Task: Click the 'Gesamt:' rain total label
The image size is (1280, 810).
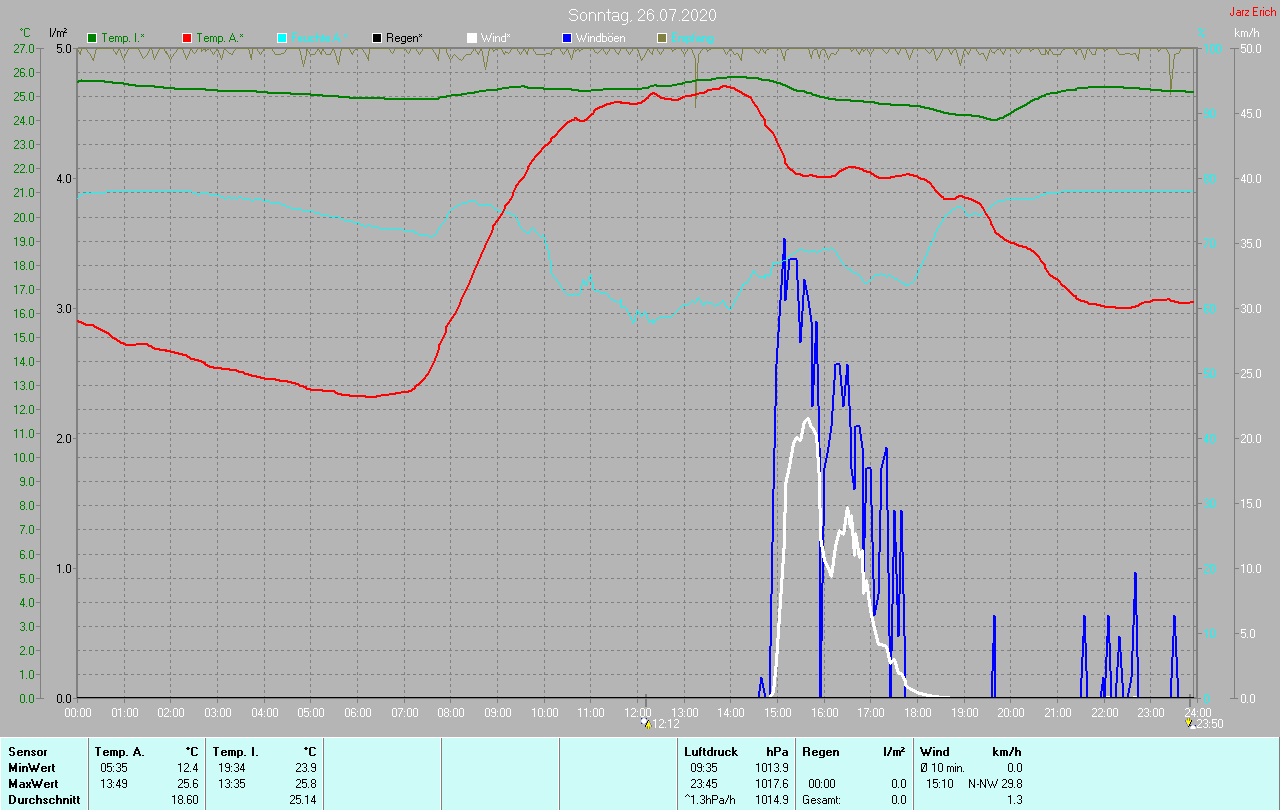Action: coord(821,800)
